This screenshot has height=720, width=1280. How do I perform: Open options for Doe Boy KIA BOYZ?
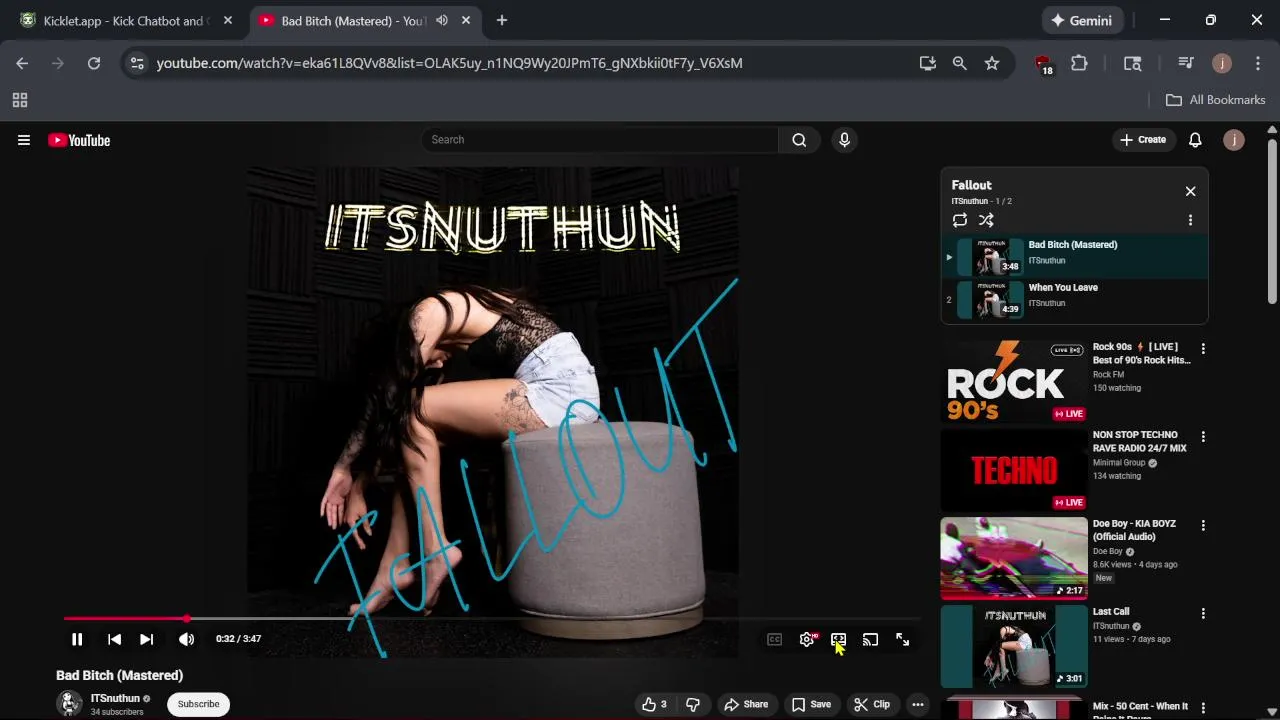tap(1203, 525)
